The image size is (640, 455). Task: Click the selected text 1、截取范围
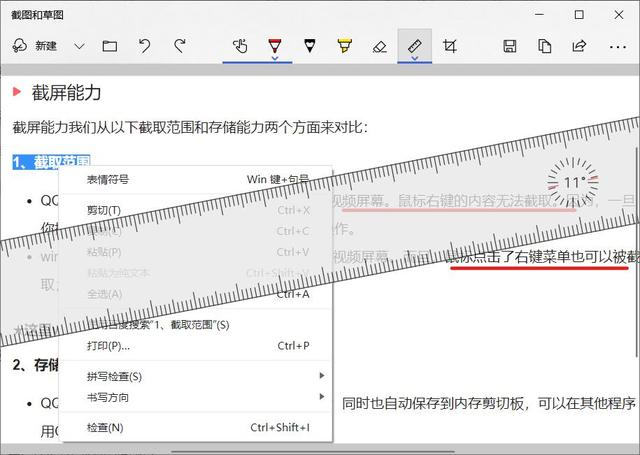click(51, 162)
